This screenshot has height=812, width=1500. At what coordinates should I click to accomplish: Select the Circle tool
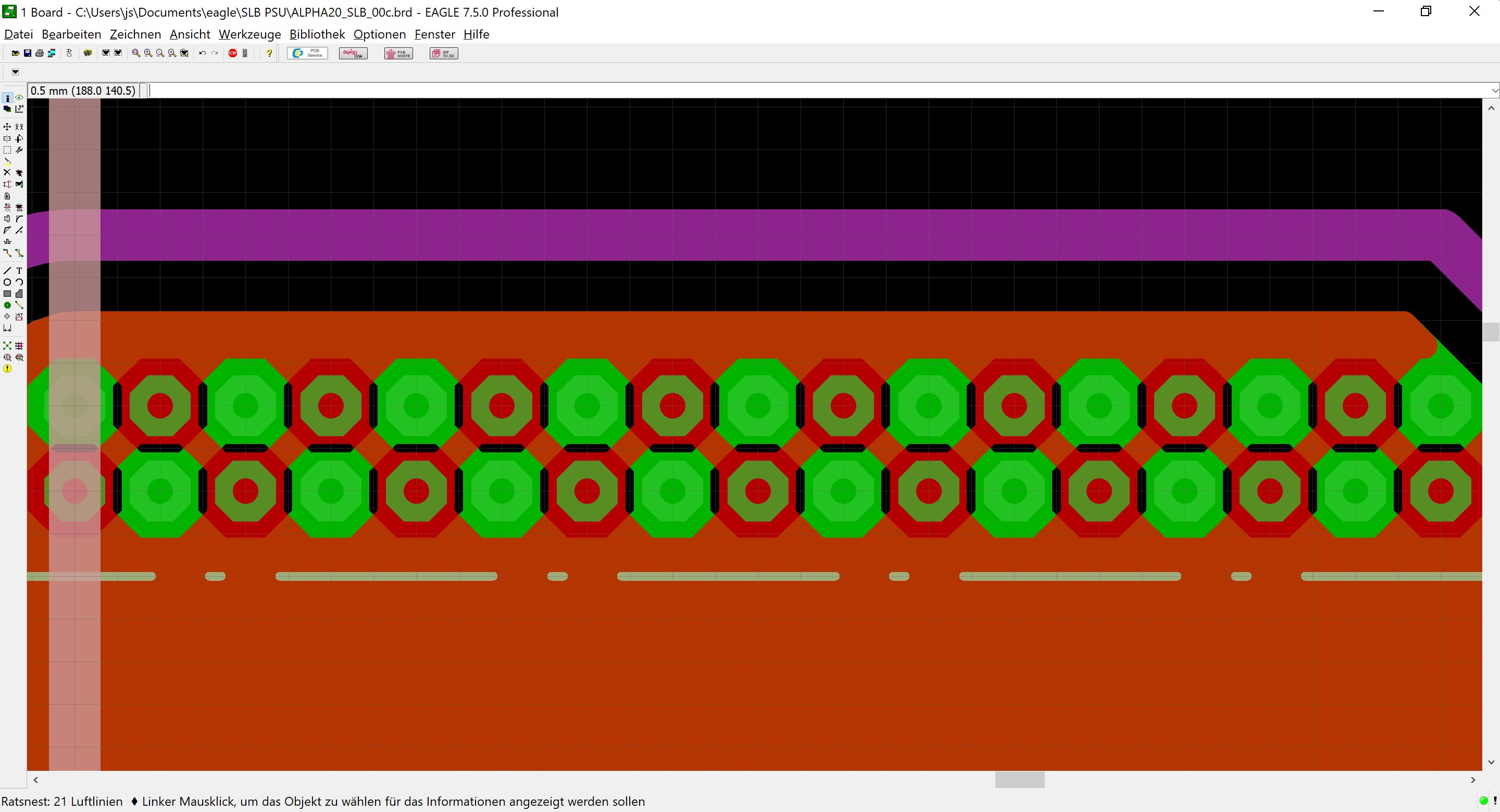click(7, 282)
